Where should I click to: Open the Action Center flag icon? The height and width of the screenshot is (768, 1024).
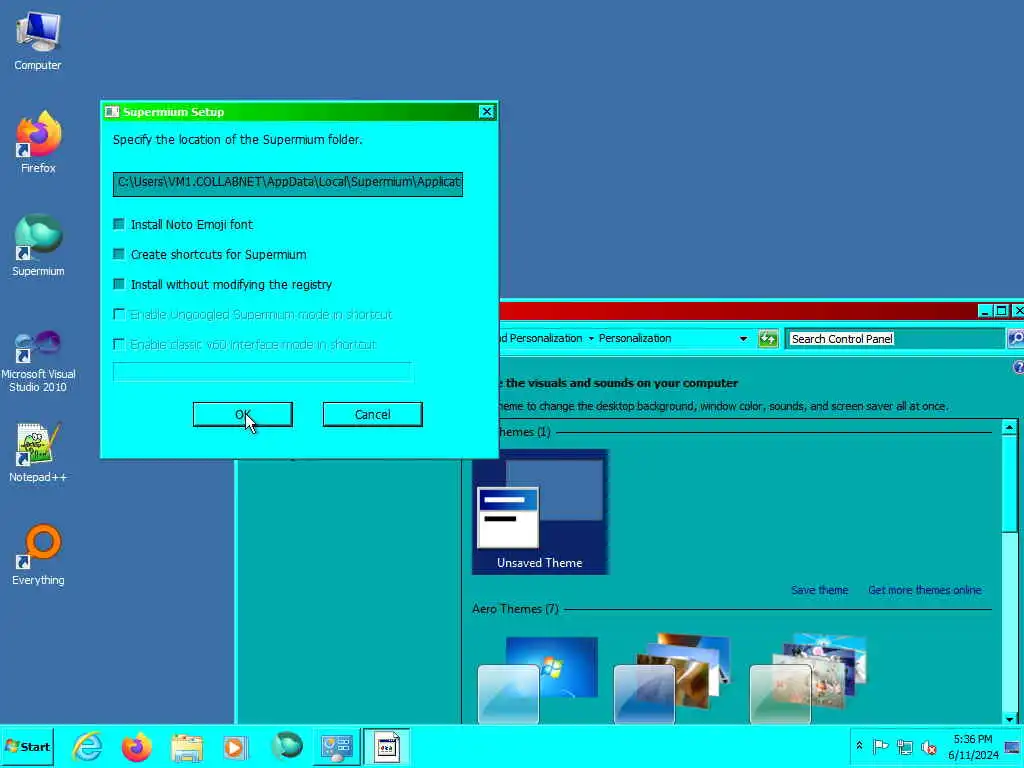[880, 746]
